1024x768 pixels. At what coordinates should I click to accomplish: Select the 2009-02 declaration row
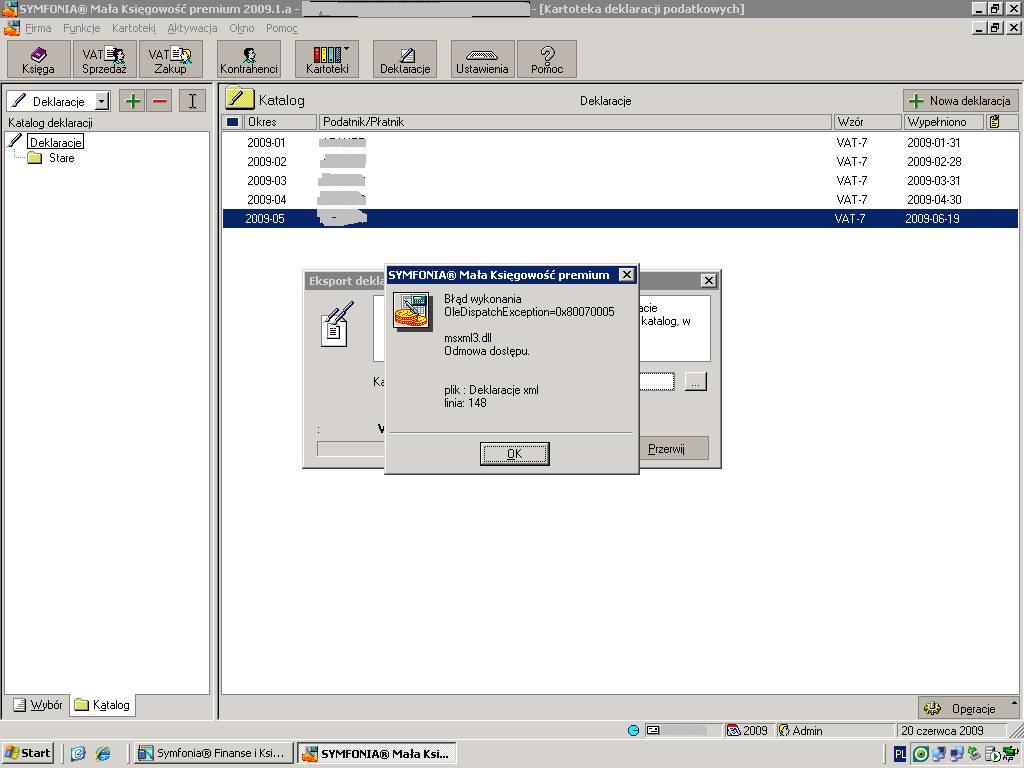pyautogui.click(x=620, y=161)
